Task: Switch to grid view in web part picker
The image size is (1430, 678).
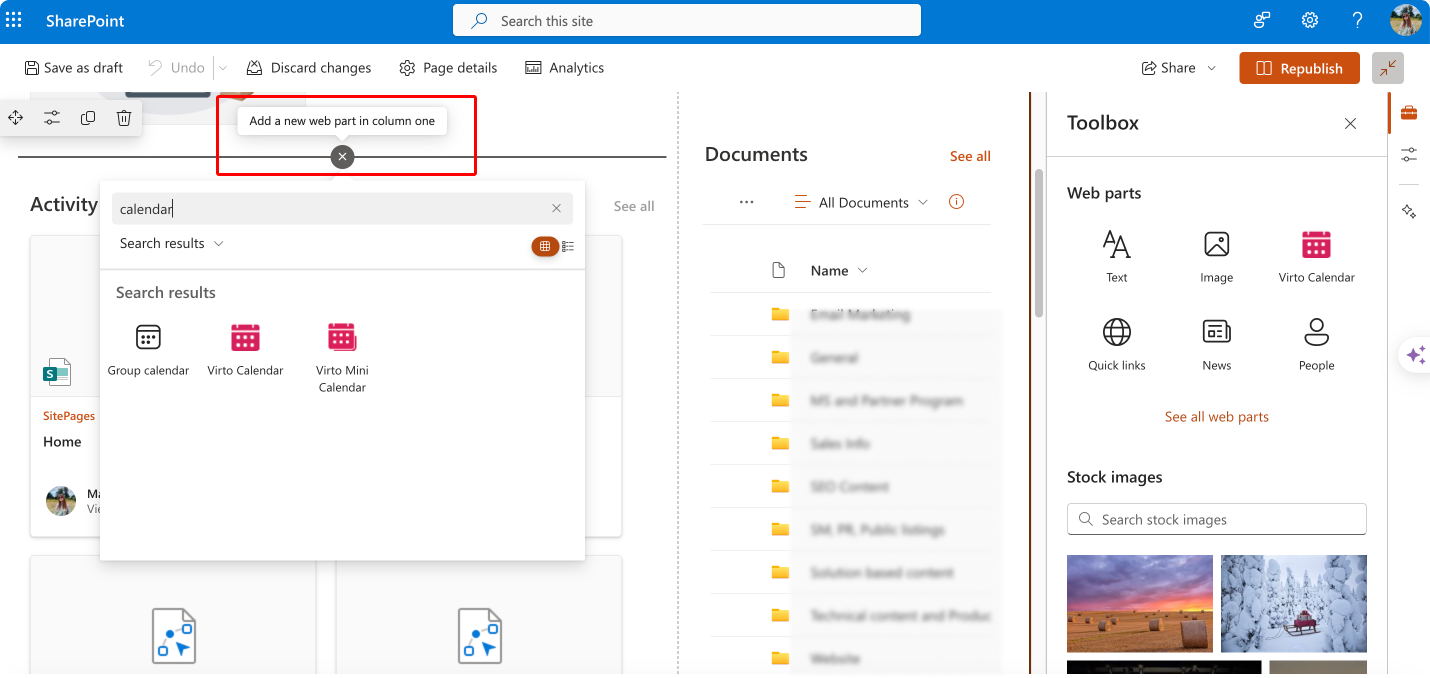Action: point(545,246)
